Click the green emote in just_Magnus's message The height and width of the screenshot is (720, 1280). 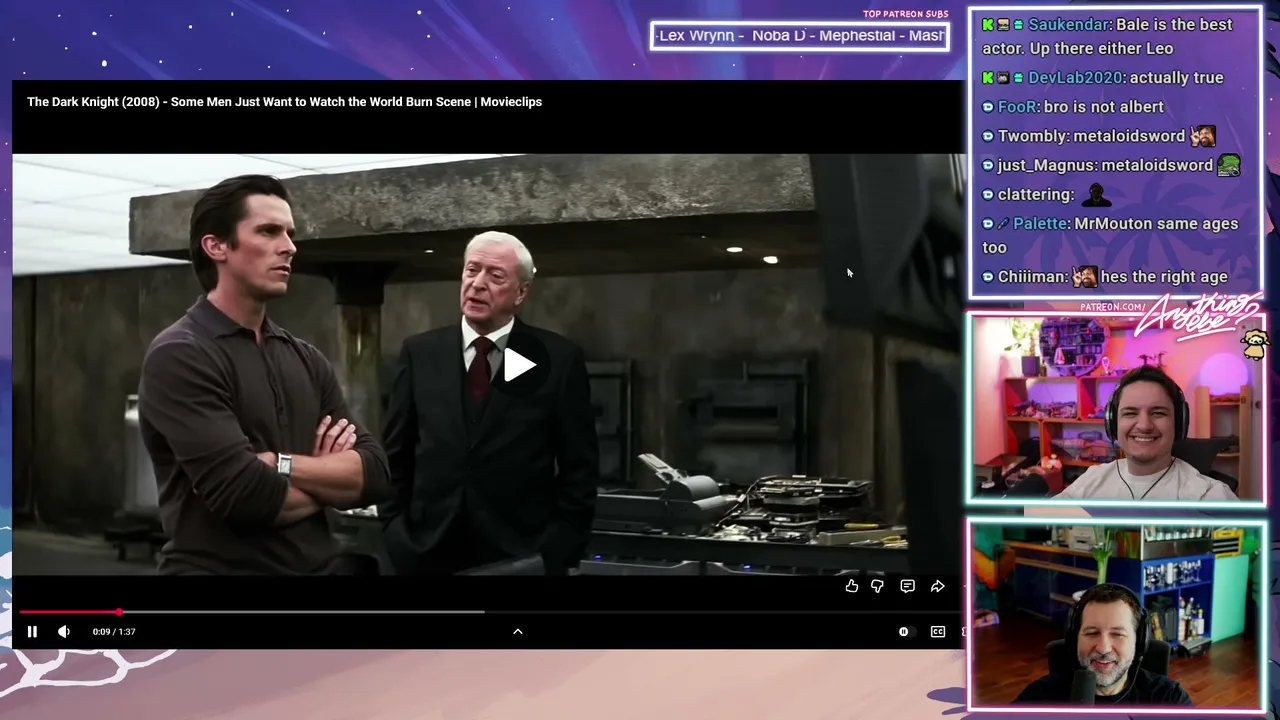1229,165
